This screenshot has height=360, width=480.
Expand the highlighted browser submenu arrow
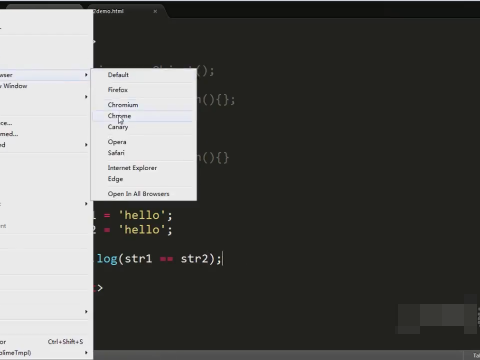click(86, 75)
